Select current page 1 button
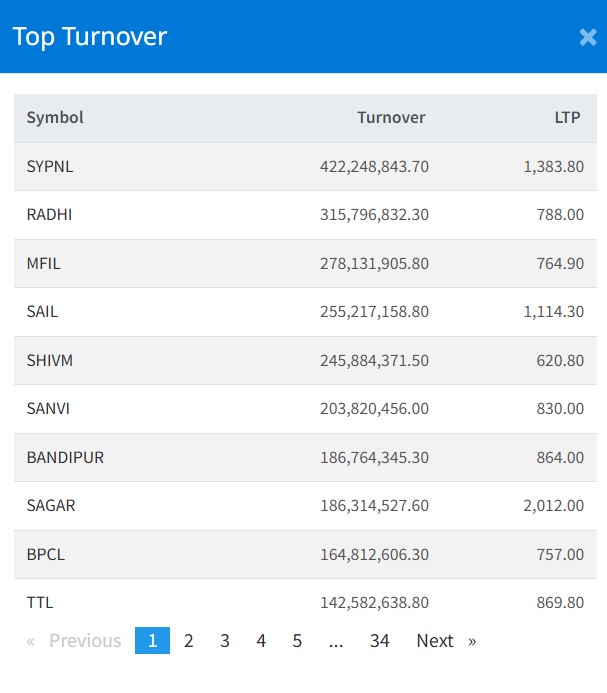Viewport: 607px width, 693px height. click(152, 641)
